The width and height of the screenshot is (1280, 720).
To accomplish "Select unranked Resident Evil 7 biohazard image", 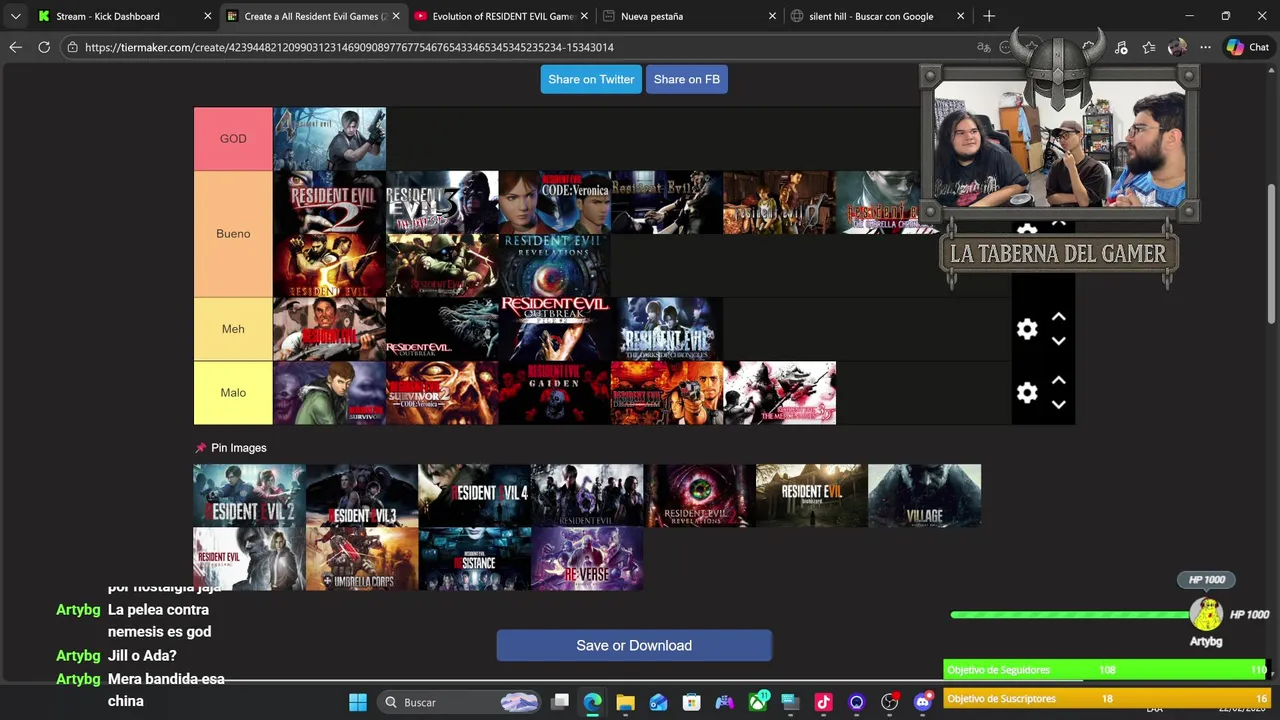I will point(812,495).
